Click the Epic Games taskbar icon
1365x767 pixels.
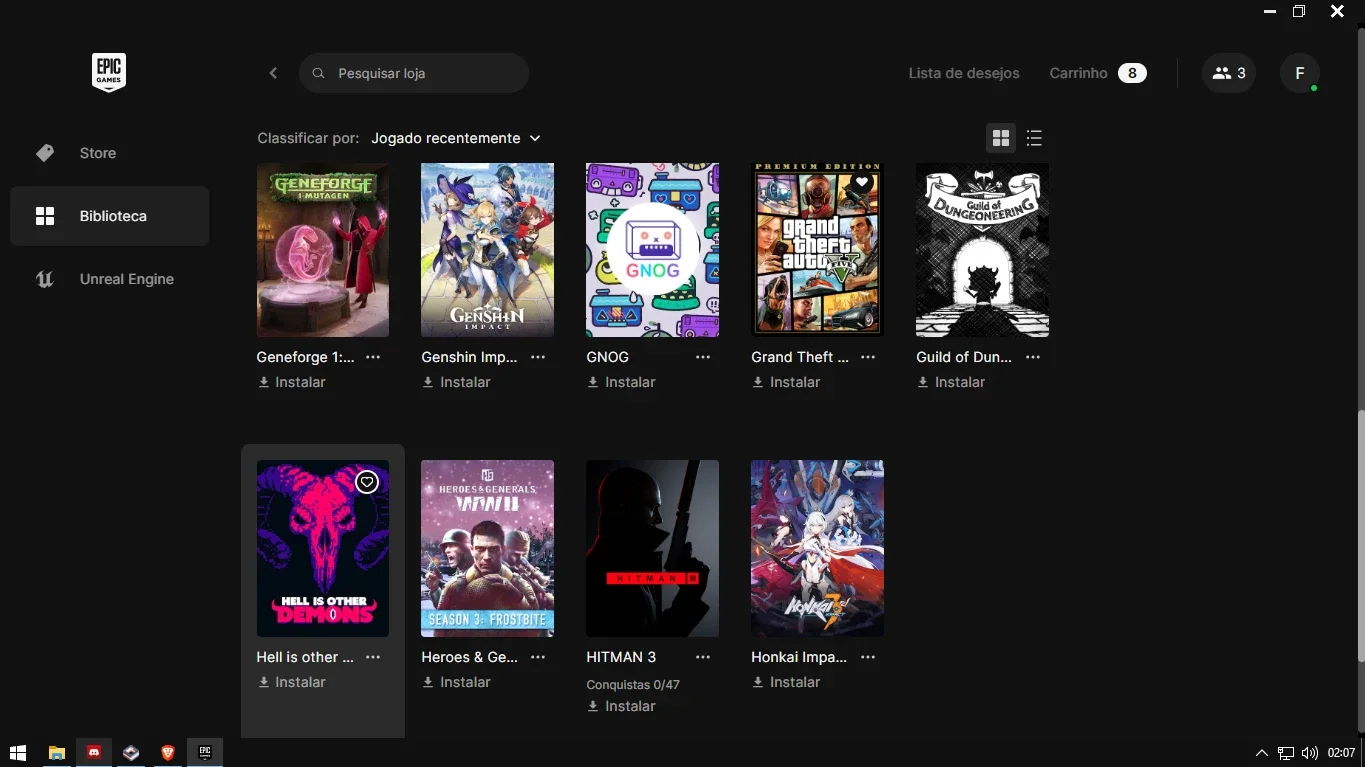(204, 752)
